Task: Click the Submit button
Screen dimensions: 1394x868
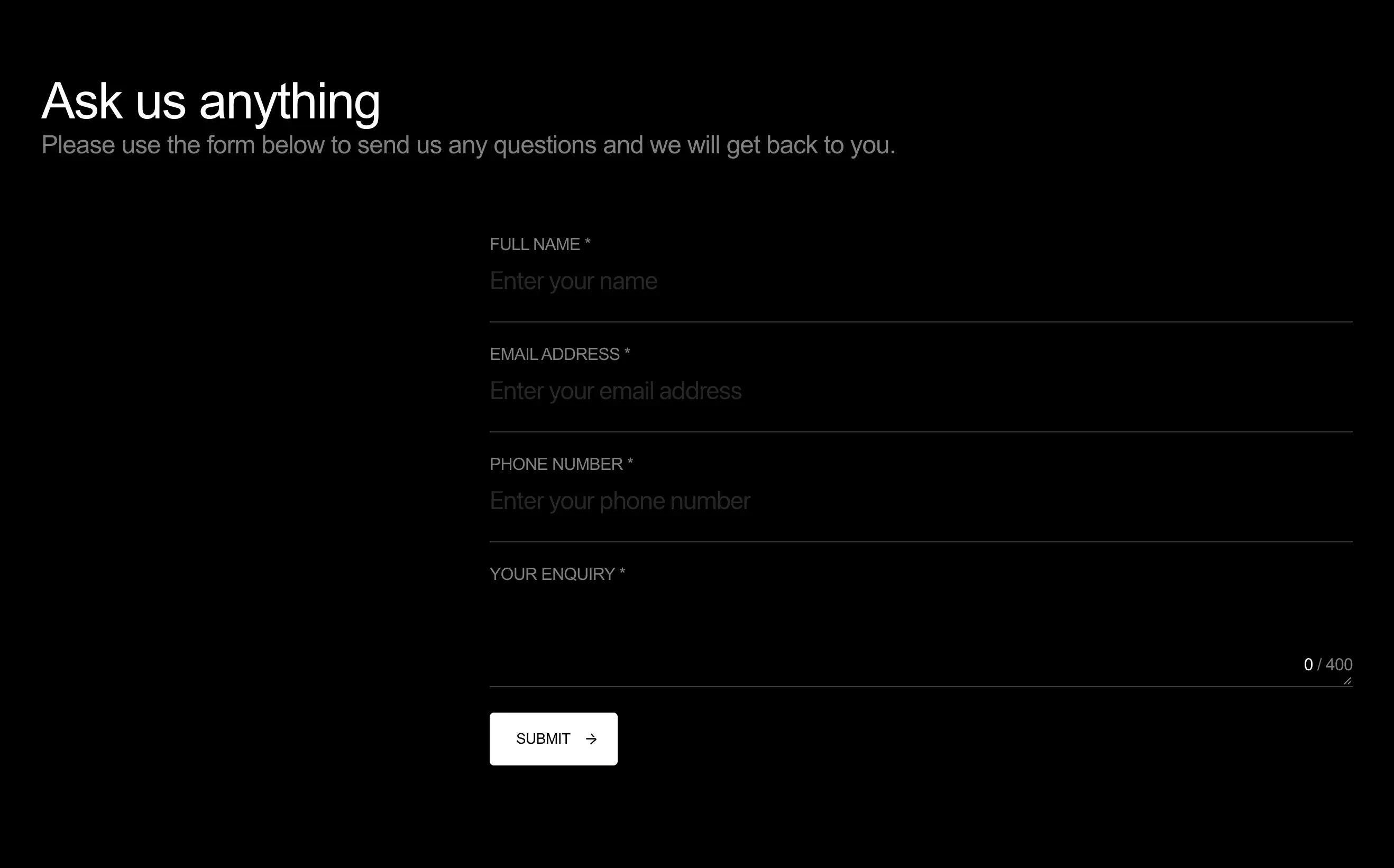Action: pos(554,739)
